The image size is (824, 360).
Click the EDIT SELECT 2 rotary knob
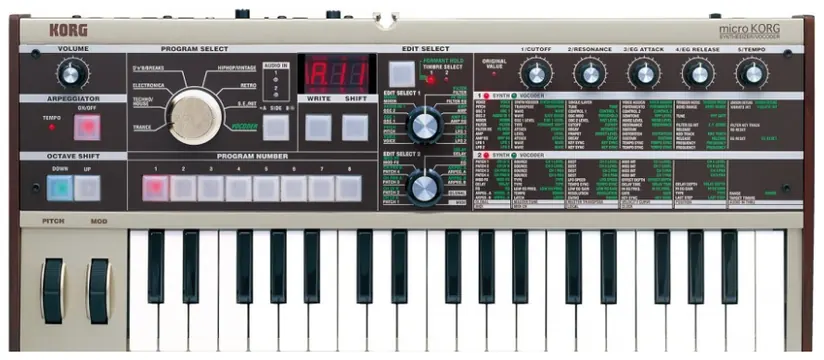click(425, 188)
